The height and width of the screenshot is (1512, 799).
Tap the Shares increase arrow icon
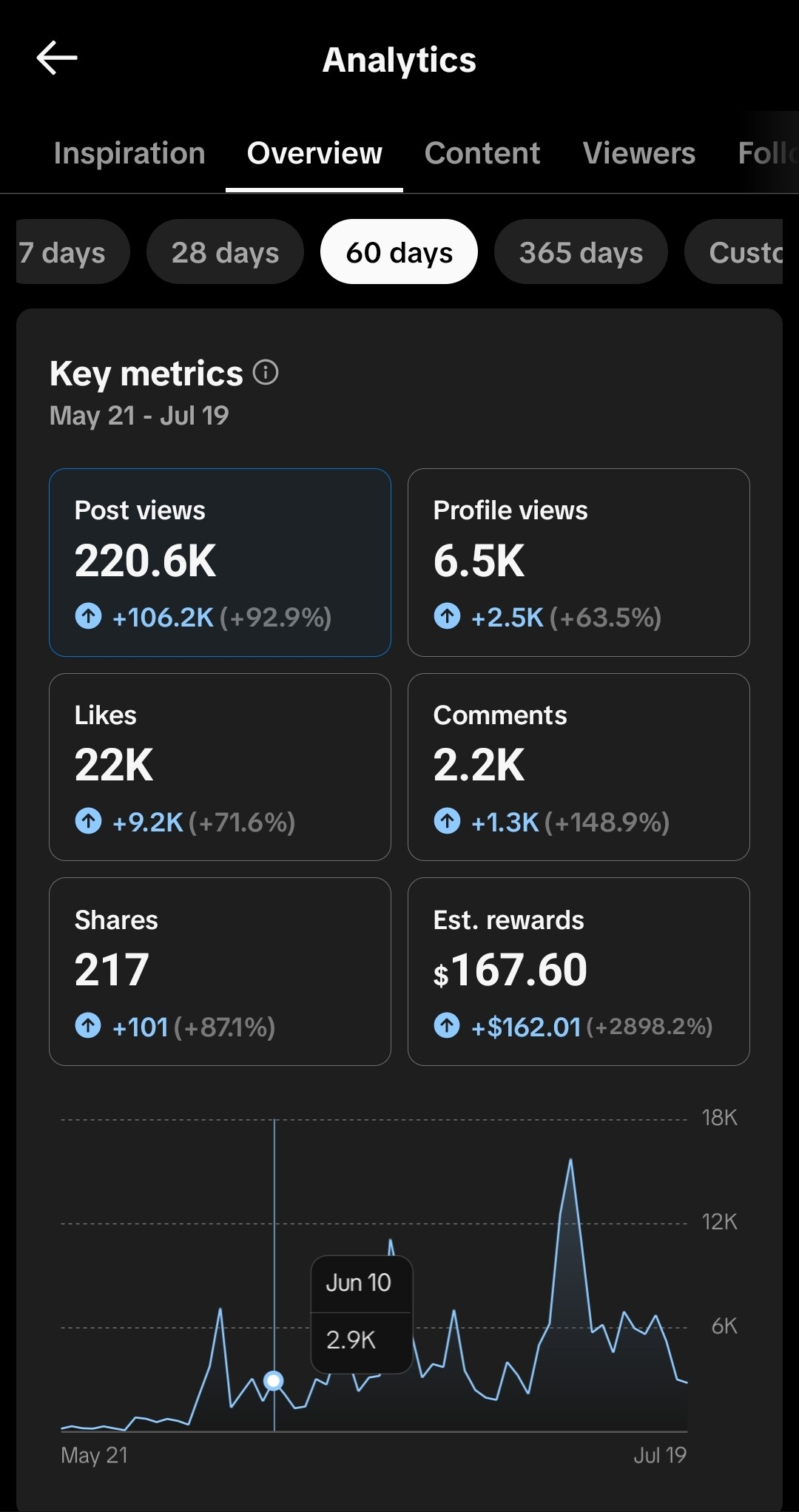click(x=88, y=1025)
